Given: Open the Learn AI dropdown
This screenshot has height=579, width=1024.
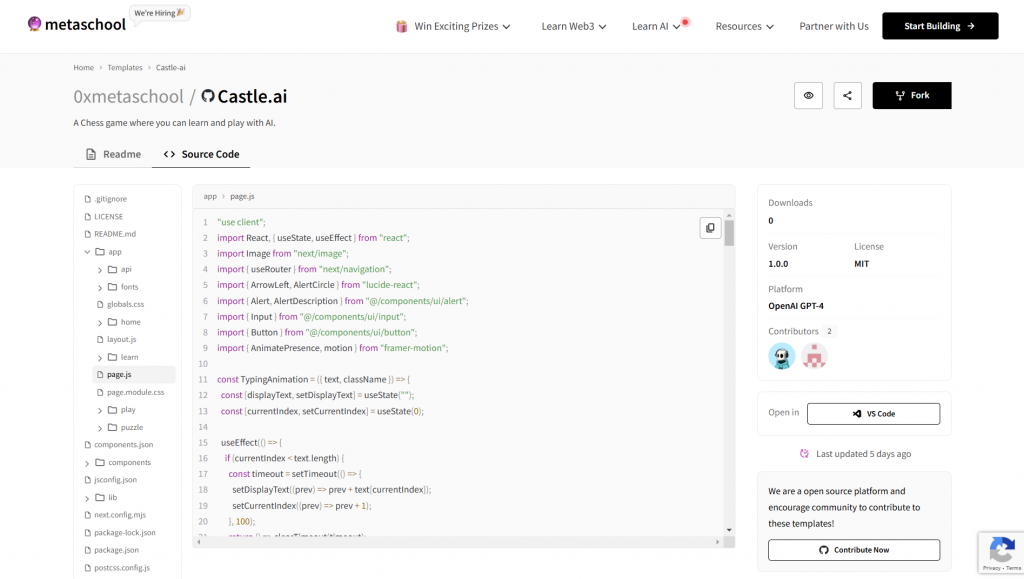Looking at the screenshot, I should (x=651, y=26).
